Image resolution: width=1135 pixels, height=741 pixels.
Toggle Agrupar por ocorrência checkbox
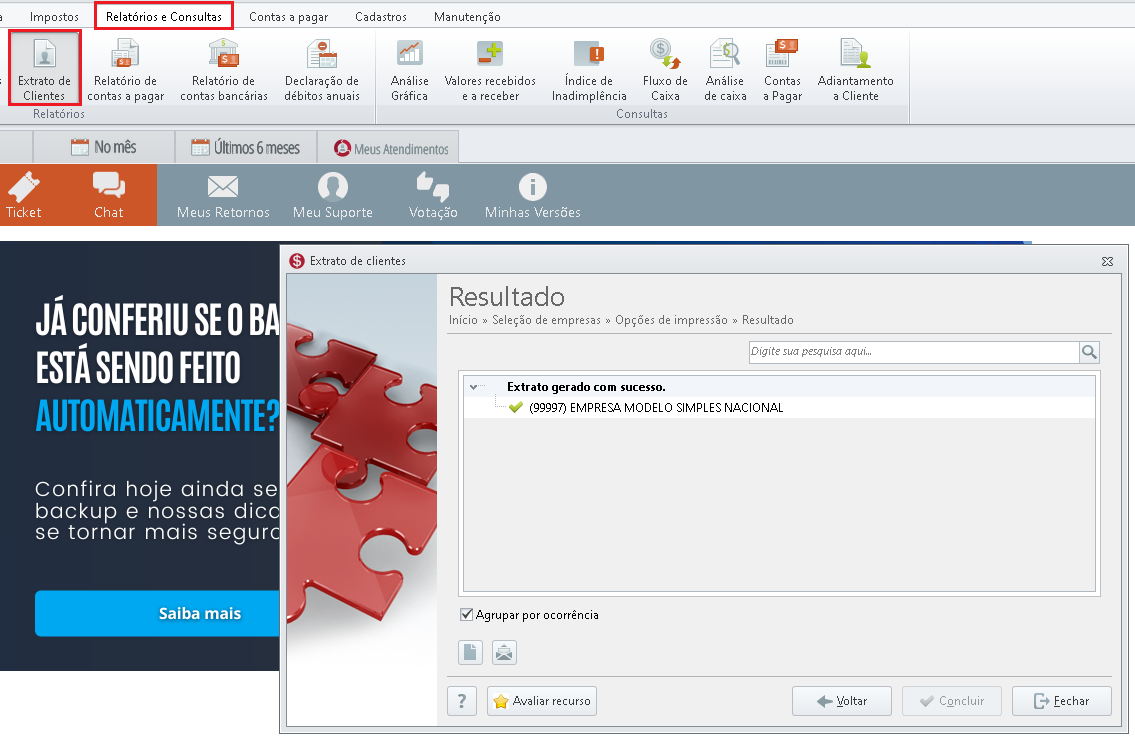coord(467,614)
